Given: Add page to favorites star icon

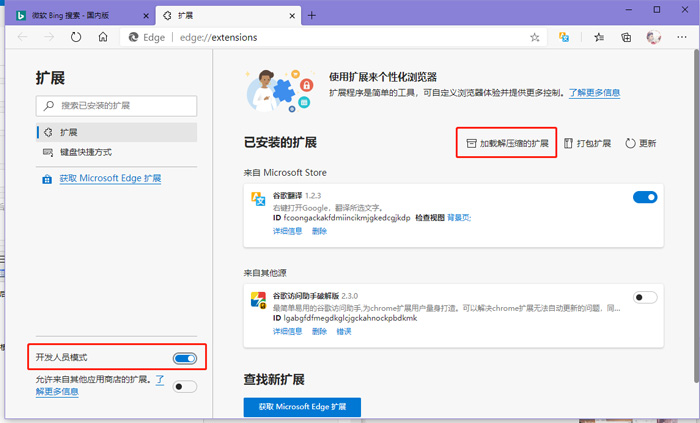Looking at the screenshot, I should [535, 37].
